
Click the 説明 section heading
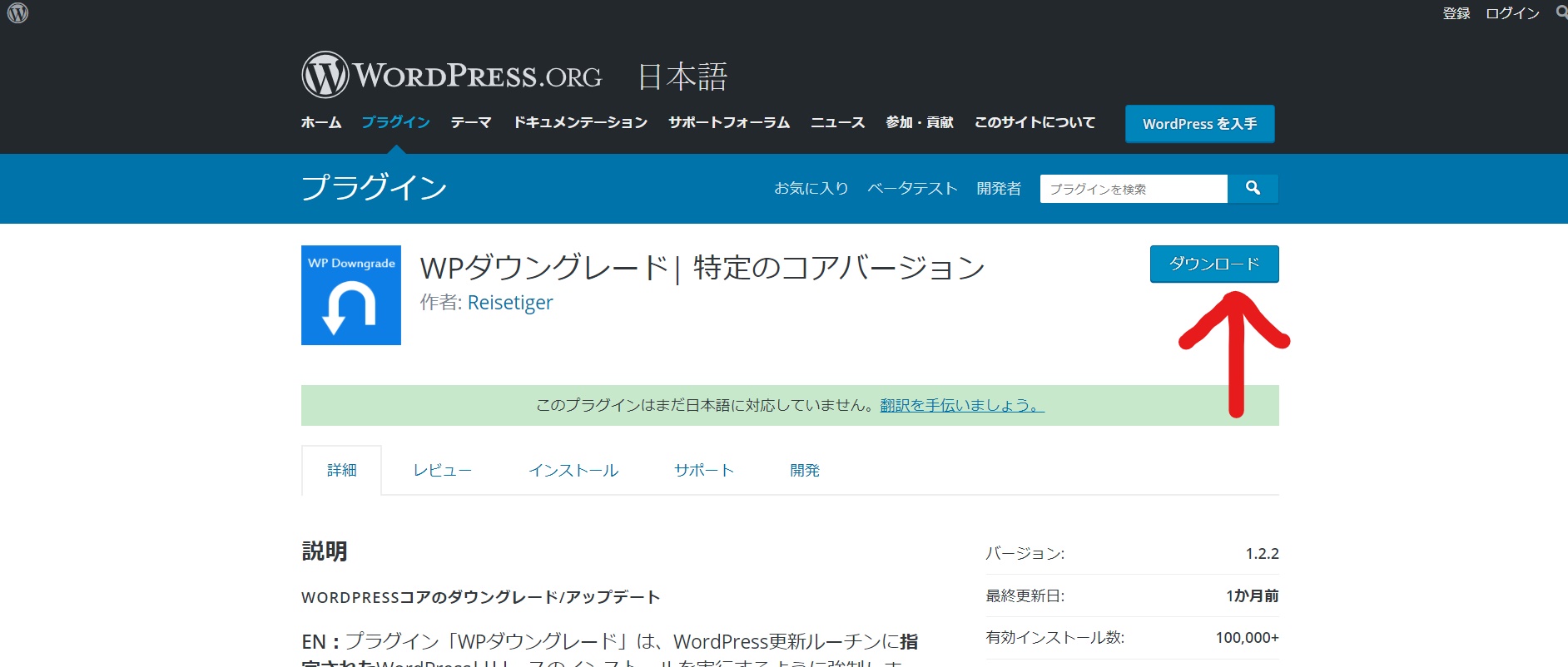tap(325, 551)
